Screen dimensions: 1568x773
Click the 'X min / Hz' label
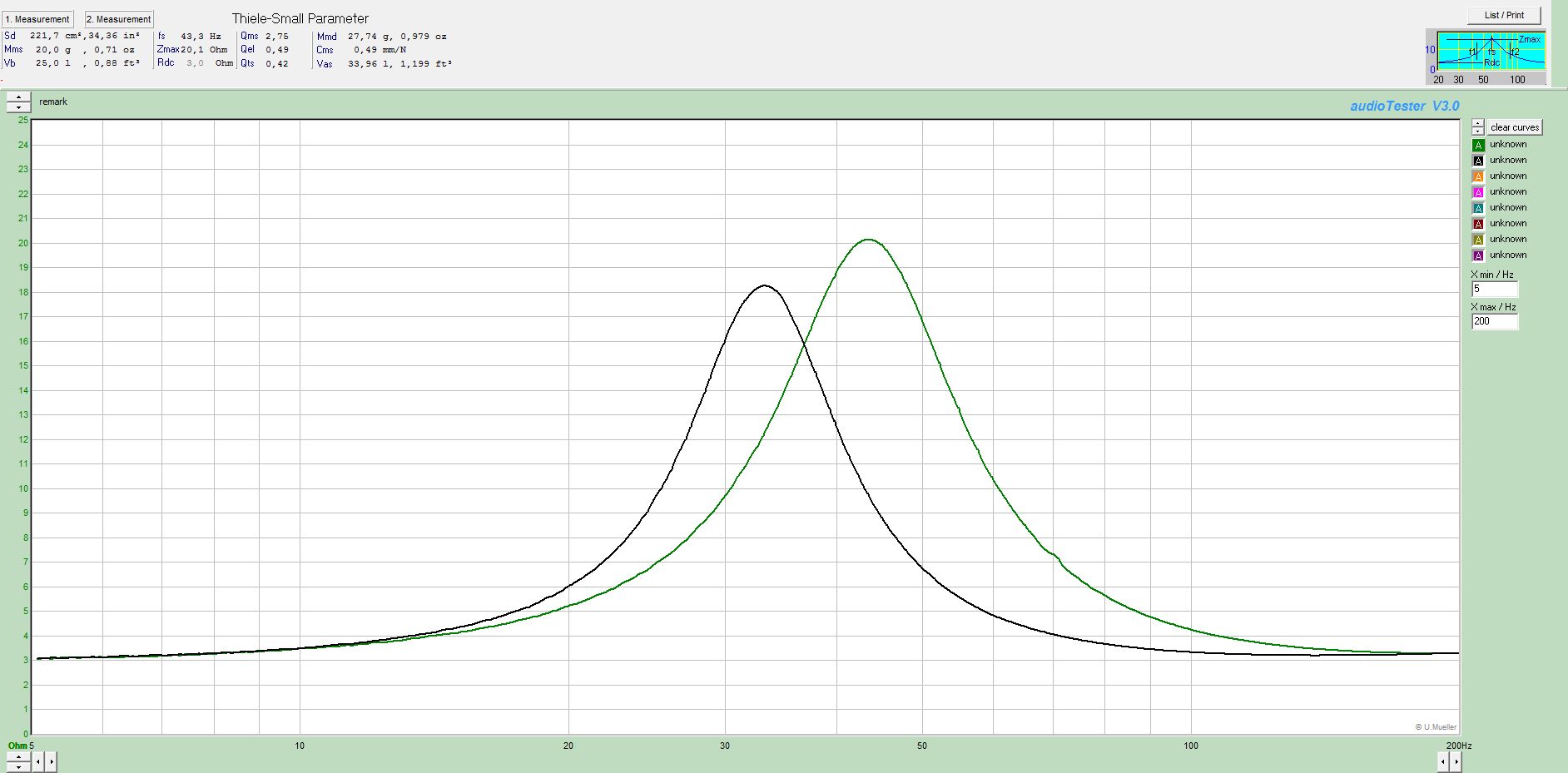(x=1492, y=275)
